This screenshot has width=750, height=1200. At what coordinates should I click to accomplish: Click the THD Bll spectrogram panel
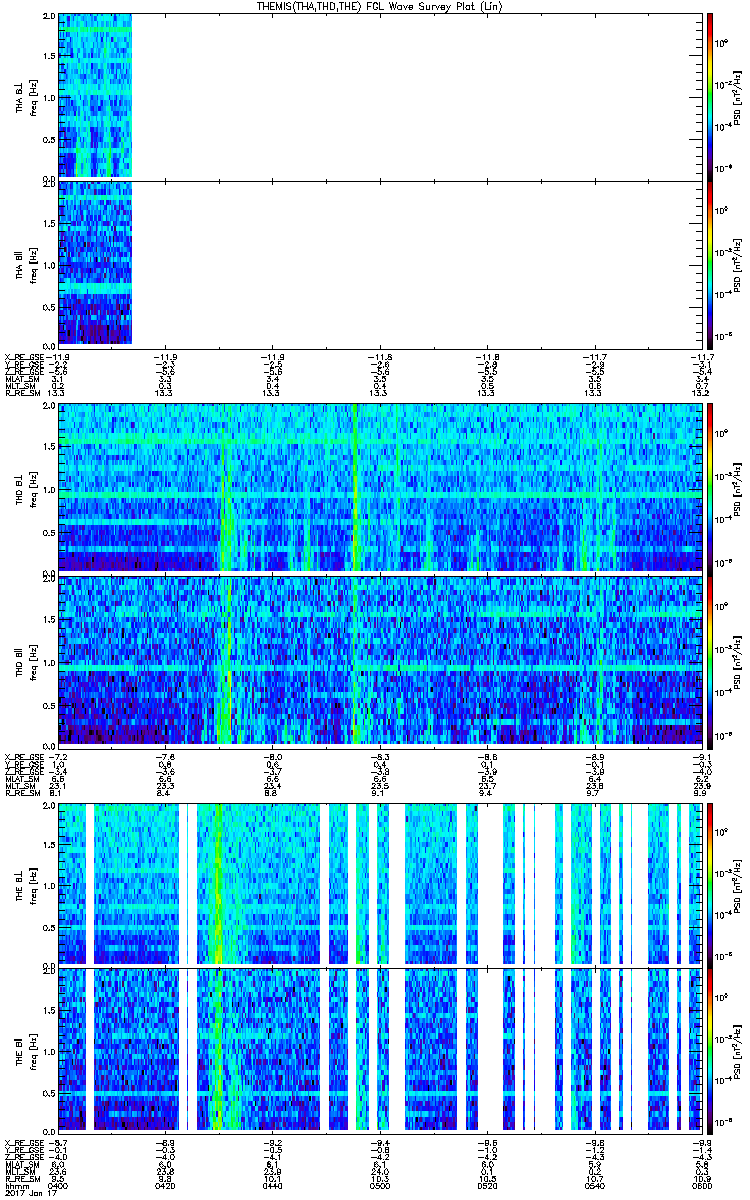[x=380, y=661]
